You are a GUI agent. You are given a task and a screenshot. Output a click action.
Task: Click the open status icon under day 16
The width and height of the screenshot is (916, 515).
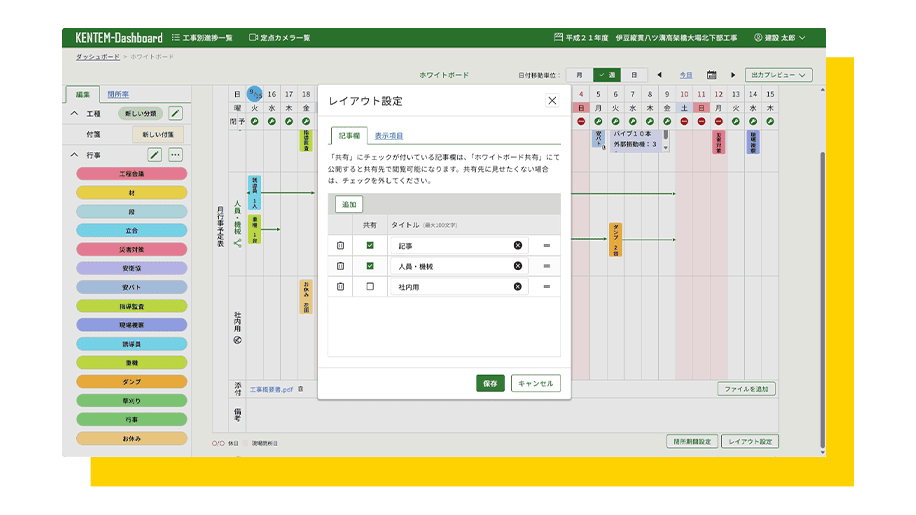pos(272,121)
